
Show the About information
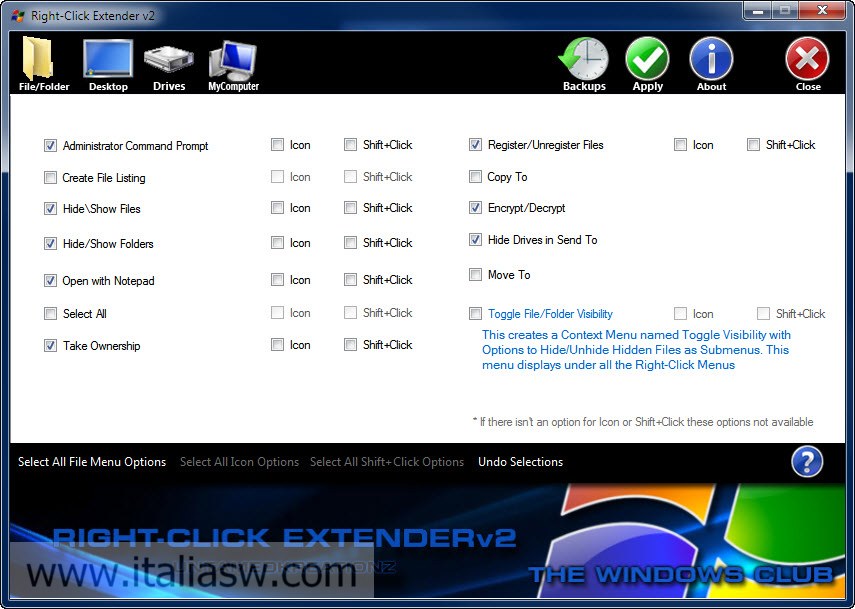712,63
